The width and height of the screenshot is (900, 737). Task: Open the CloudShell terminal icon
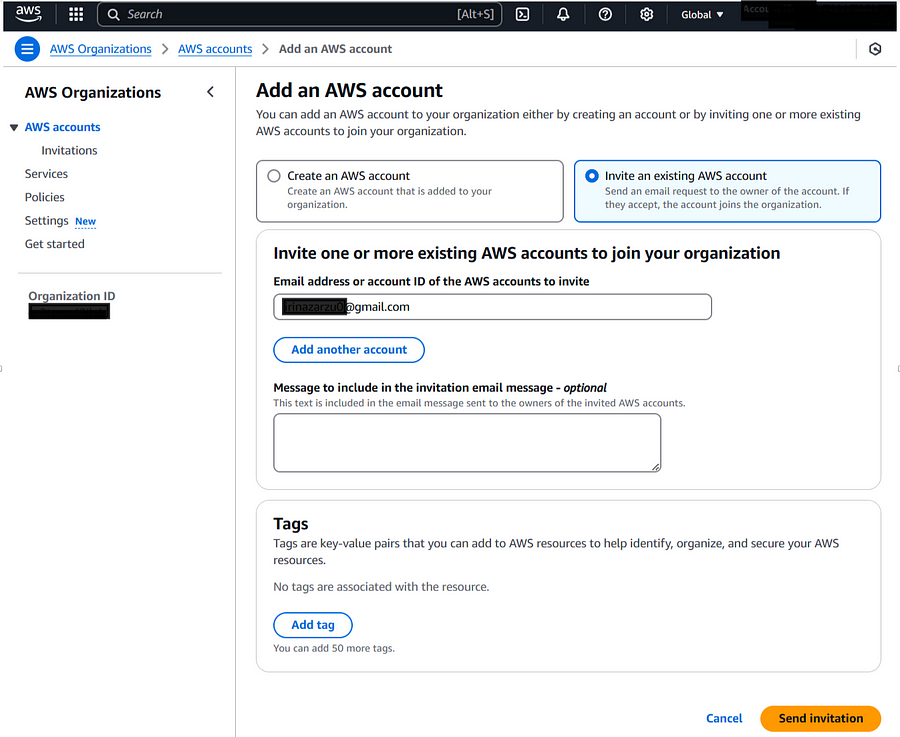pos(522,14)
